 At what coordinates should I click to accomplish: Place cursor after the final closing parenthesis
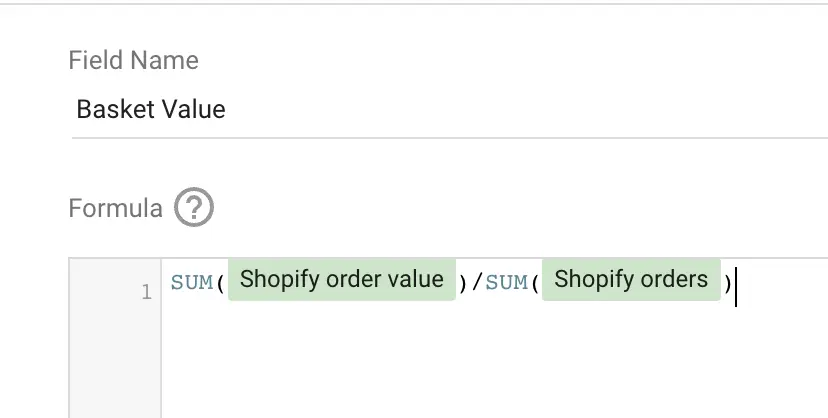[x=735, y=286]
